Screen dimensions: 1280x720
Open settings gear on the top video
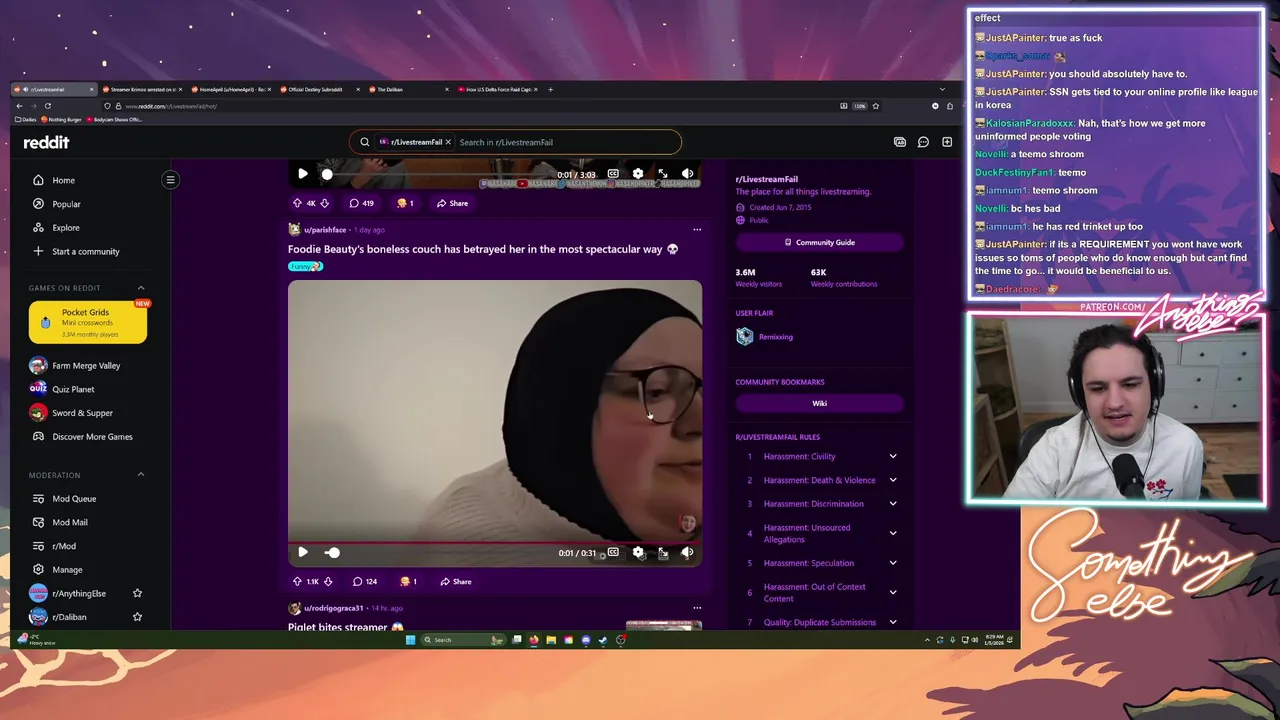point(638,174)
